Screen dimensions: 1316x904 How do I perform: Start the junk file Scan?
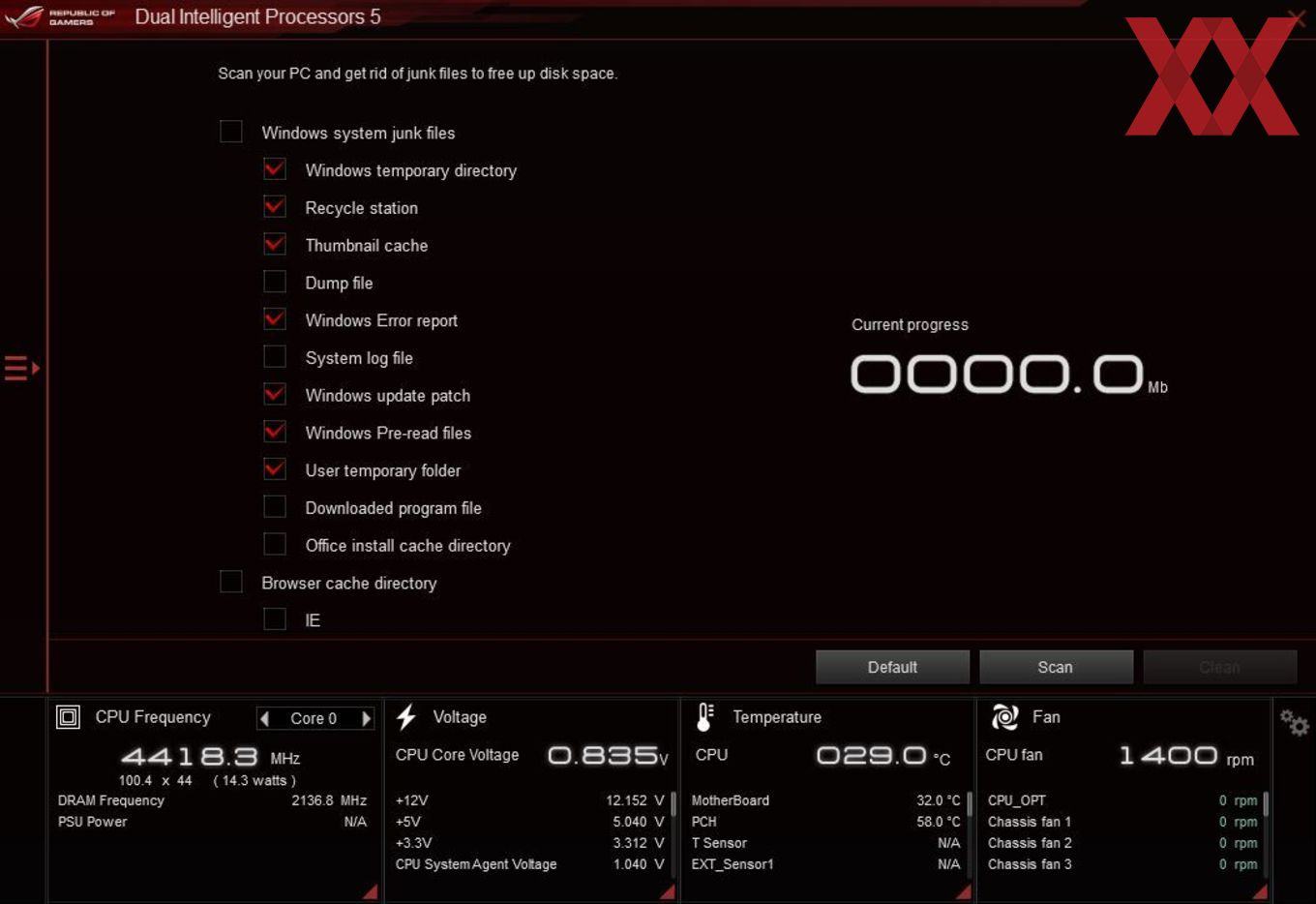point(1056,667)
